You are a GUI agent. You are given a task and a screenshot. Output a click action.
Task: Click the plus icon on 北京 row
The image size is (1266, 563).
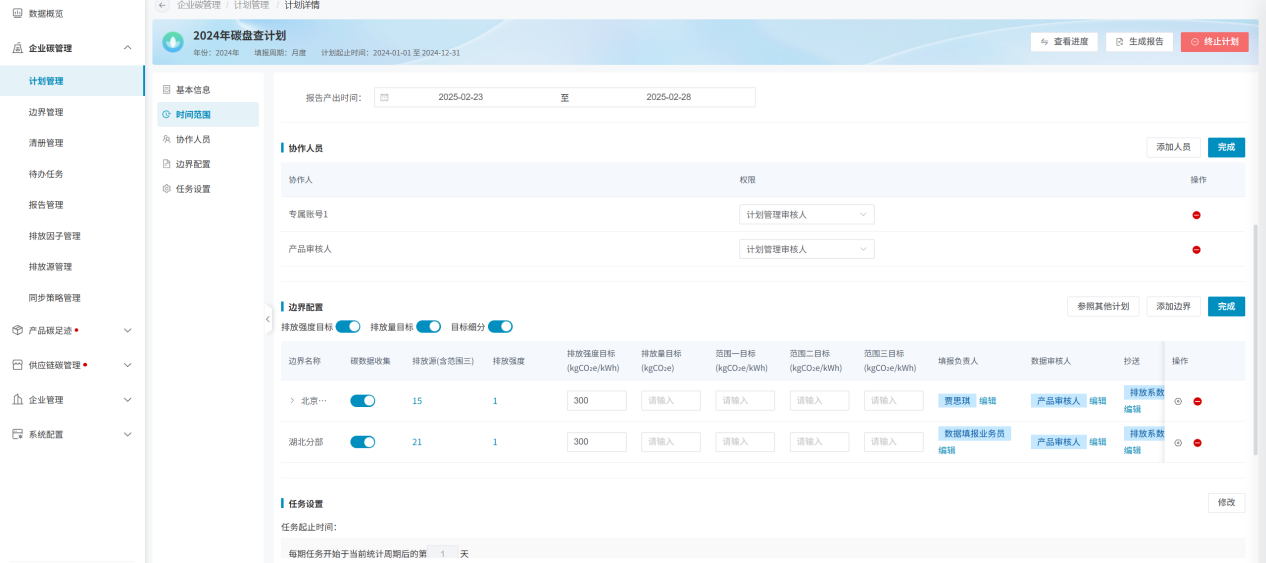[1178, 401]
